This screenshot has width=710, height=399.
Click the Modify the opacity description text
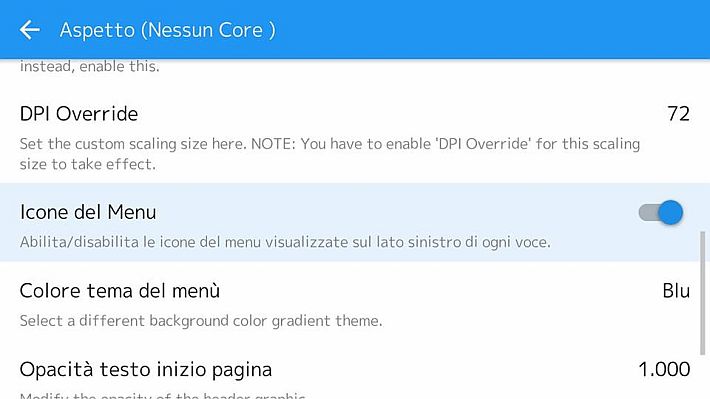point(163,395)
